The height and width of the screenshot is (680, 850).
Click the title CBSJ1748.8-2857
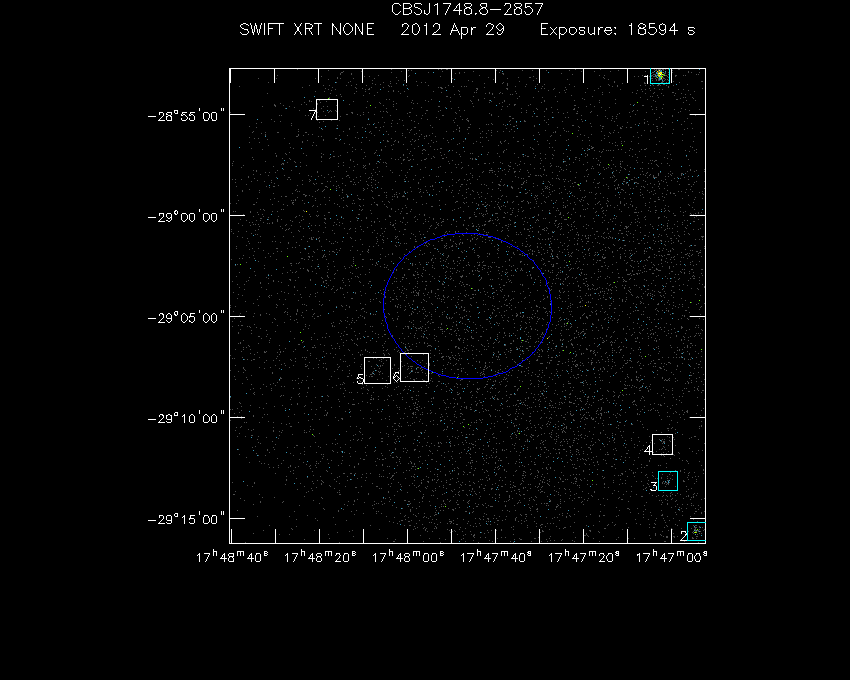click(467, 9)
